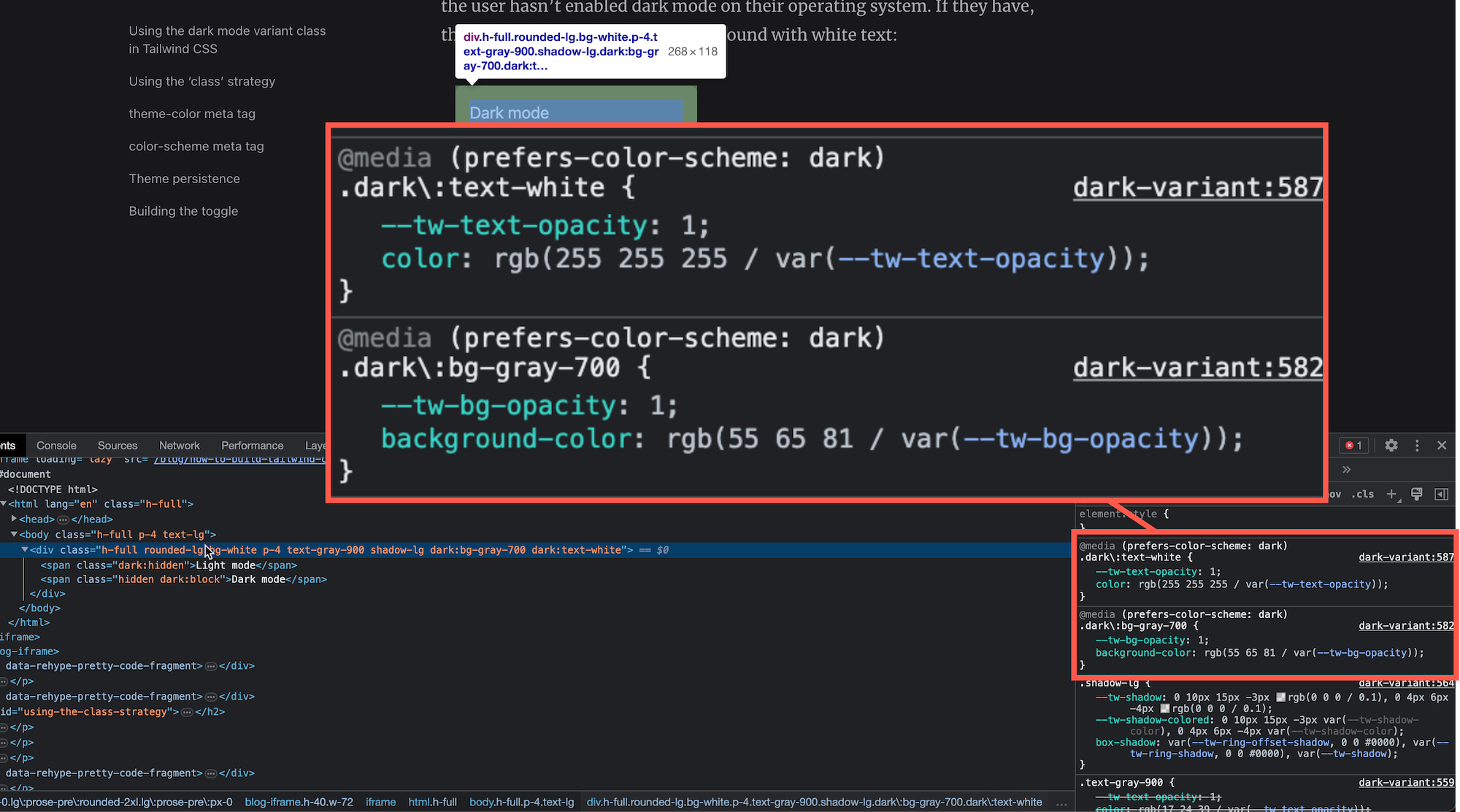
Task: Jump to color-scheme meta tag section
Action: pyautogui.click(x=196, y=147)
